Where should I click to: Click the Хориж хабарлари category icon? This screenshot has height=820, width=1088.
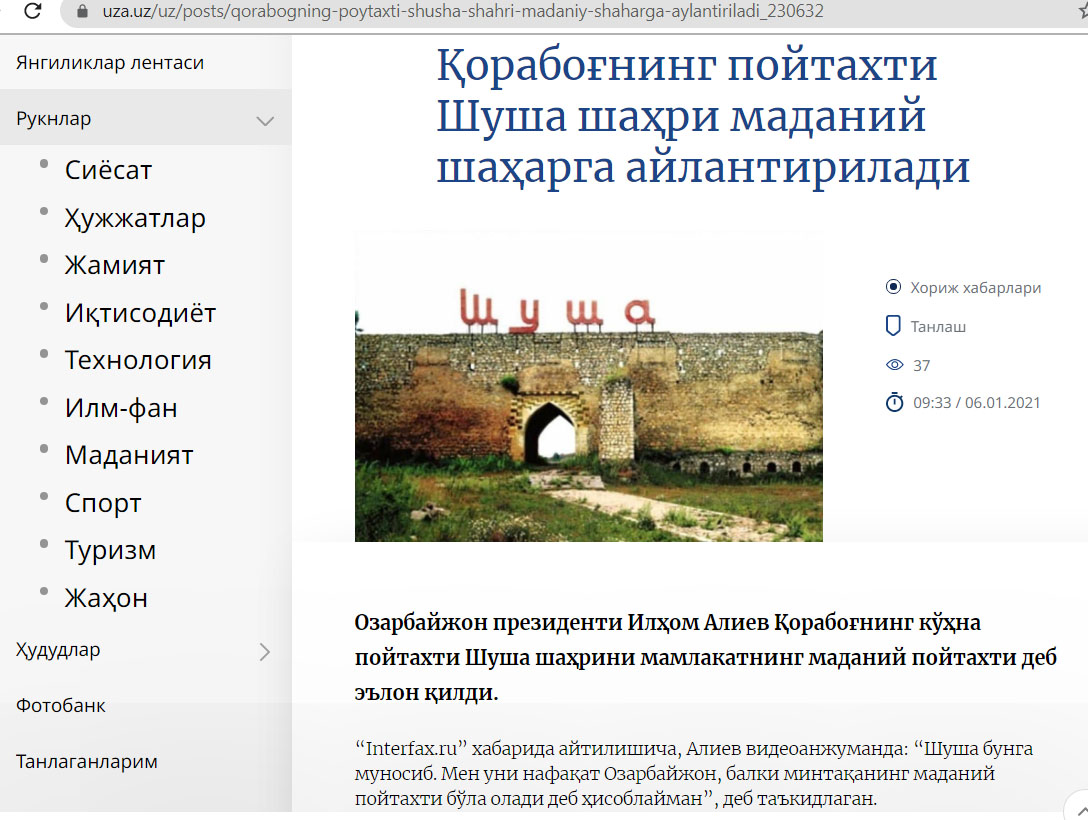tap(894, 287)
